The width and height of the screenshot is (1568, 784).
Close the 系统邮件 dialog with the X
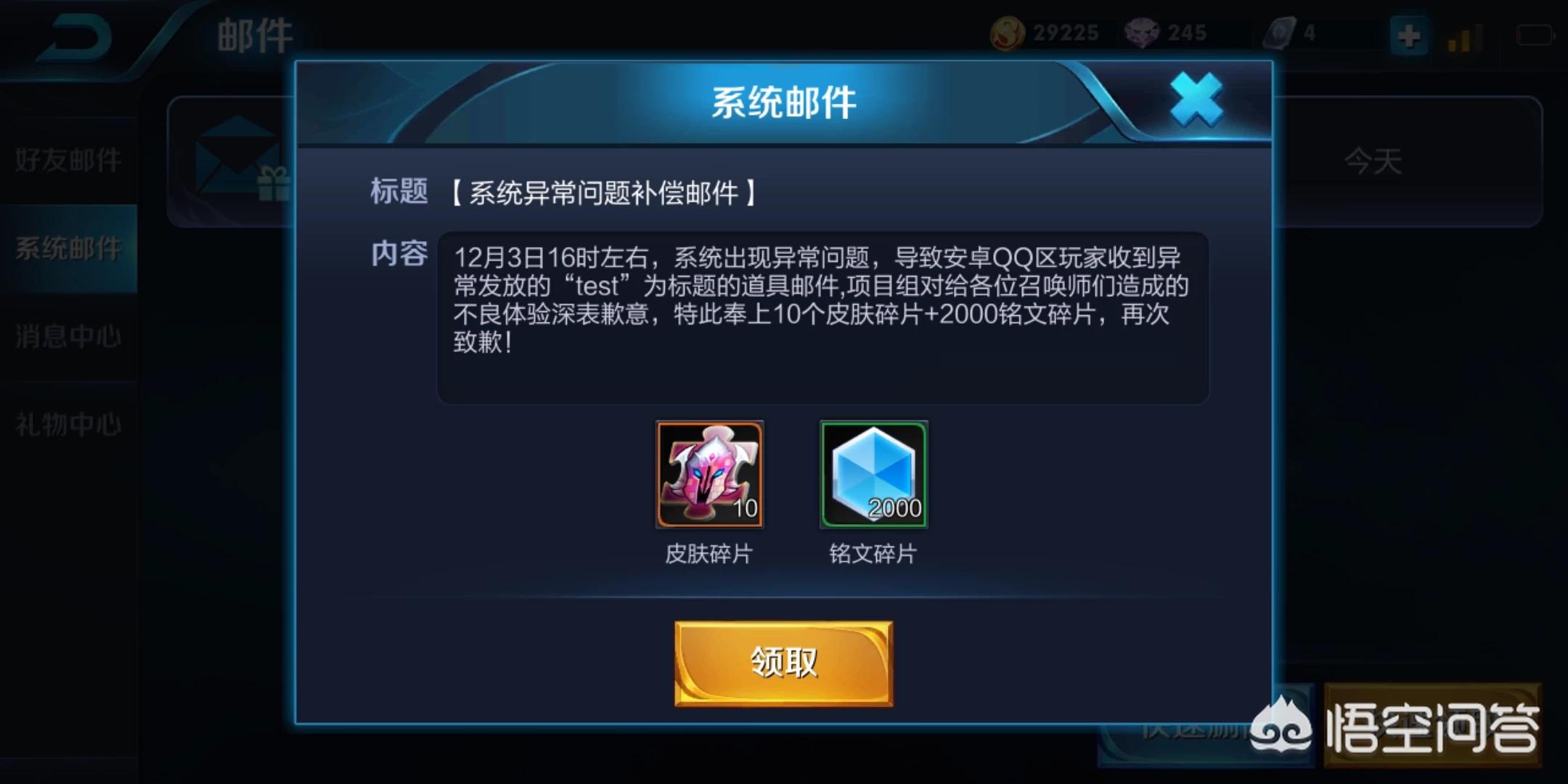[x=1196, y=100]
